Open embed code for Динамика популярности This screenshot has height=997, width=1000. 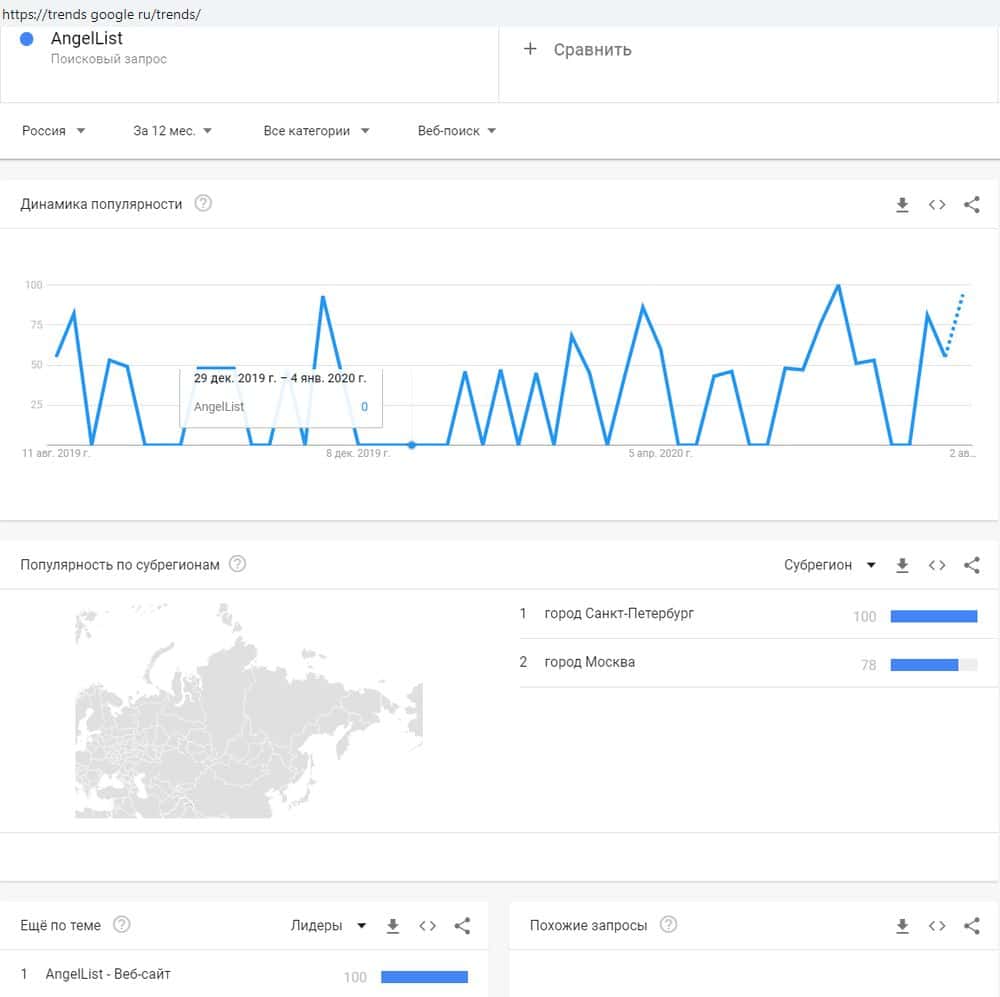coord(937,205)
